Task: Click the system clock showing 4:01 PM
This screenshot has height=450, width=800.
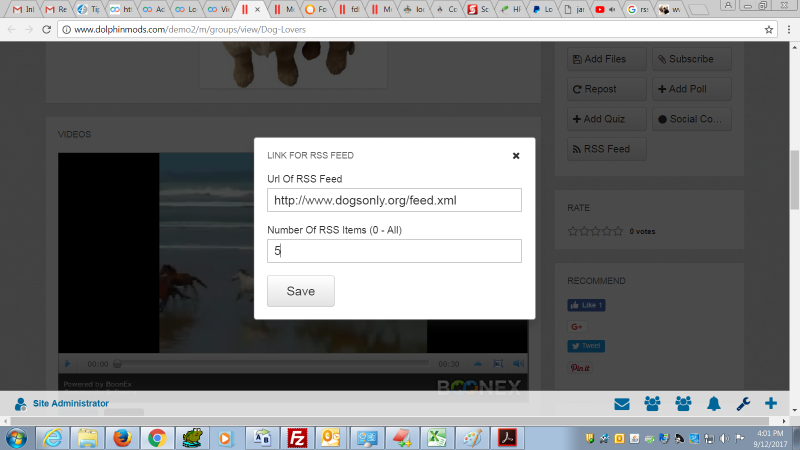Action: [x=770, y=433]
